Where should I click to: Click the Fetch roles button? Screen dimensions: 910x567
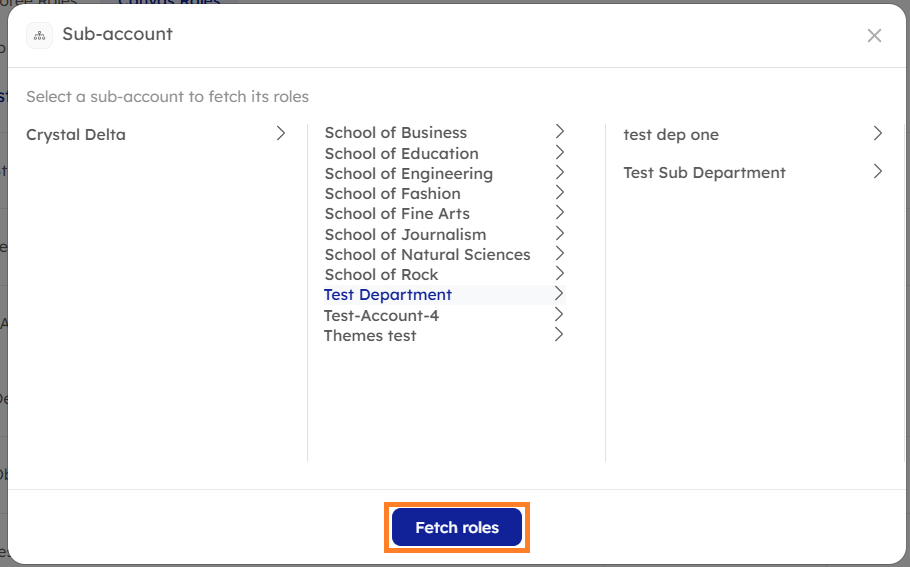point(457,528)
